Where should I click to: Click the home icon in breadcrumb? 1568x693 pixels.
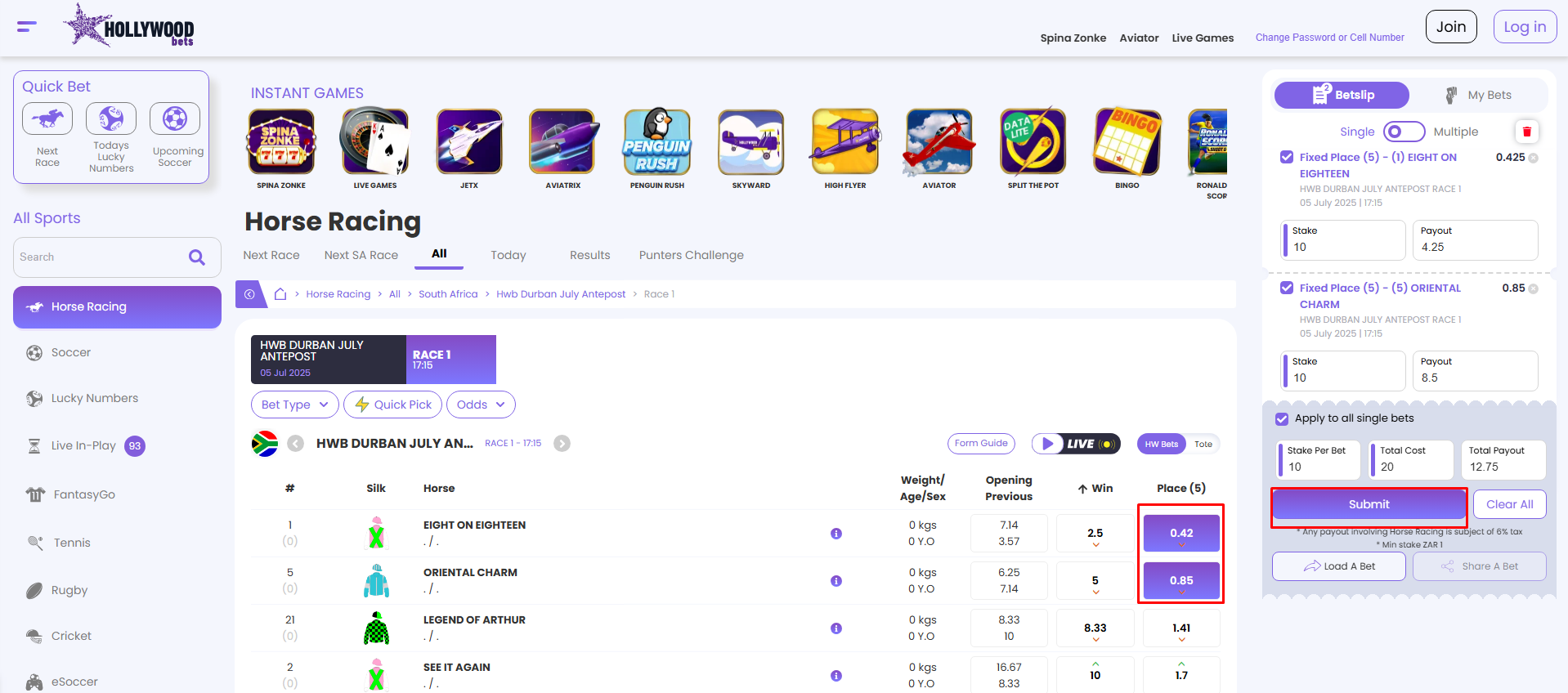[x=280, y=294]
